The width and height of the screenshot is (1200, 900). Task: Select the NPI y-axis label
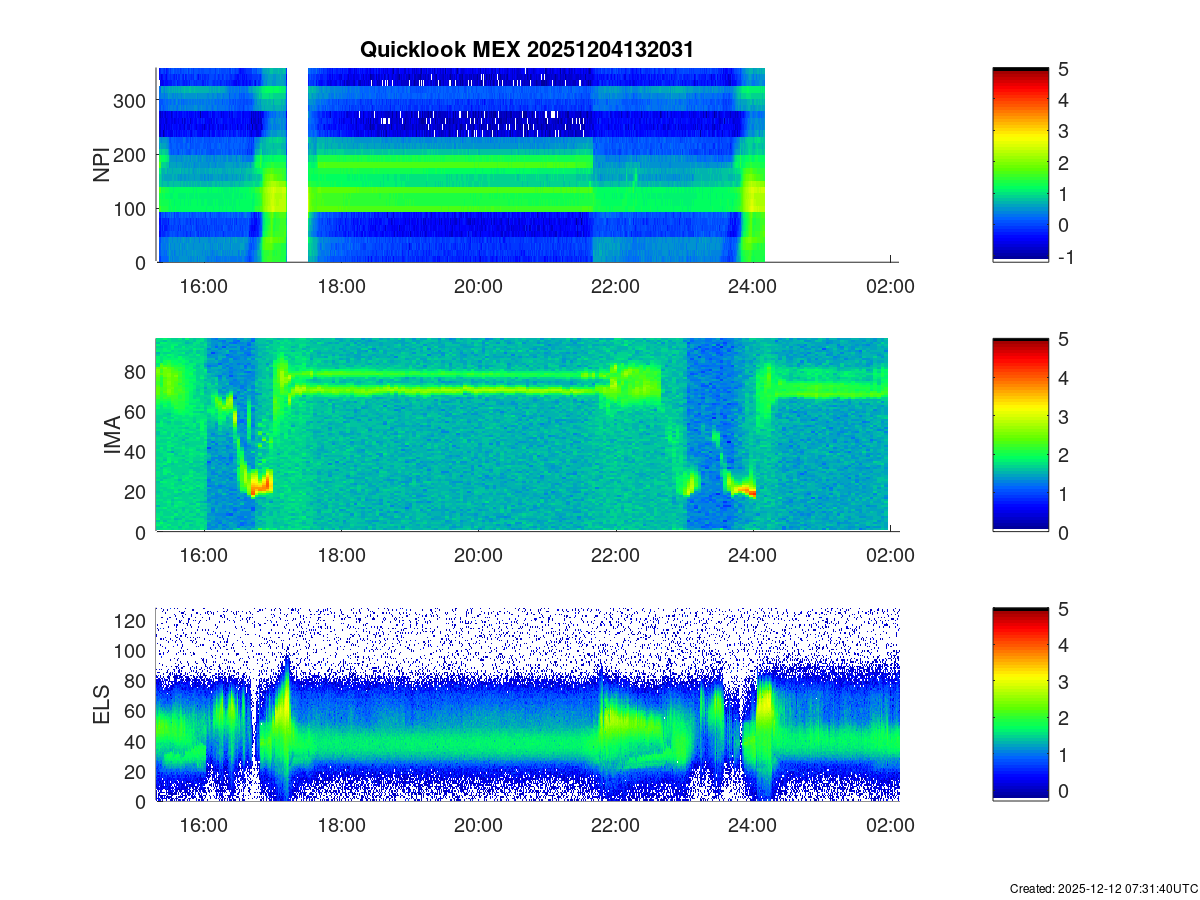point(102,165)
